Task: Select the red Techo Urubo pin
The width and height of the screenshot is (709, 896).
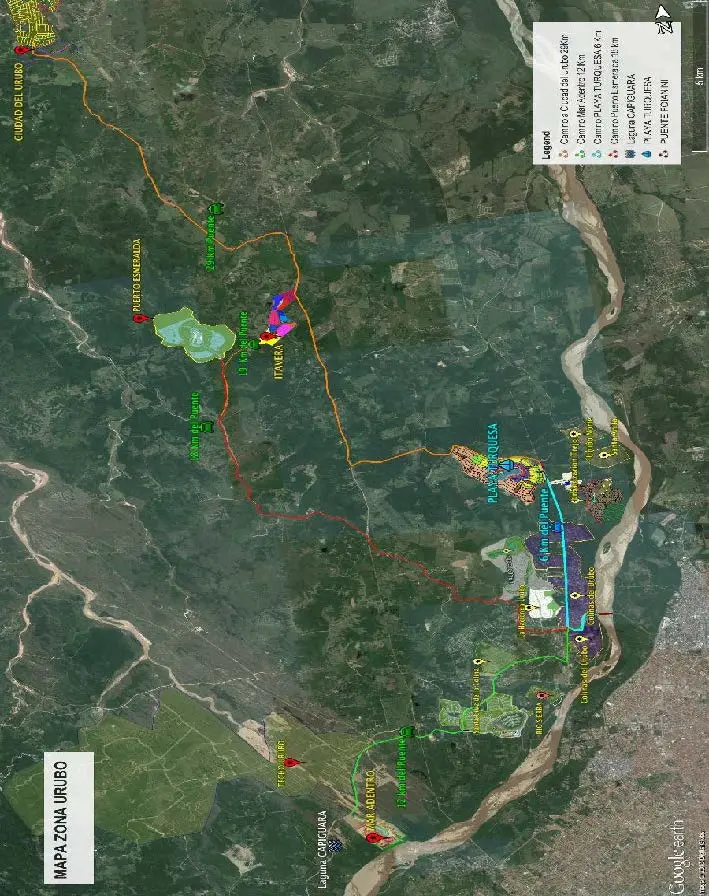Action: 291,762
